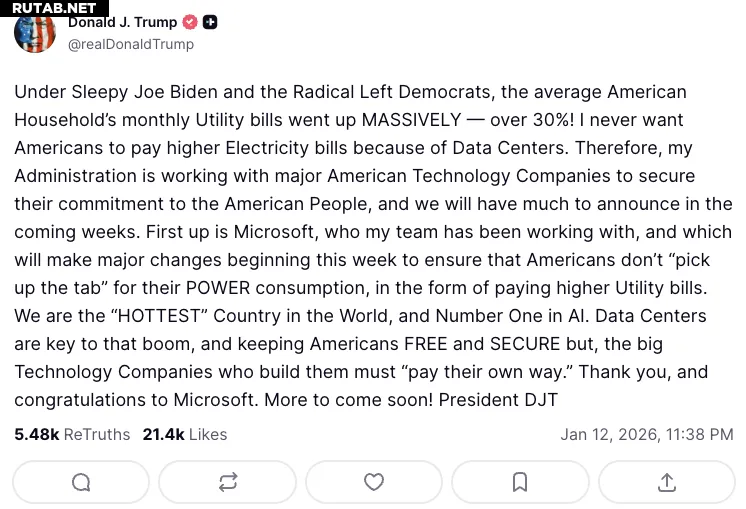Open the Jan 12, 2026 timestamp link
The width and height of the screenshot is (746, 509).
(647, 435)
